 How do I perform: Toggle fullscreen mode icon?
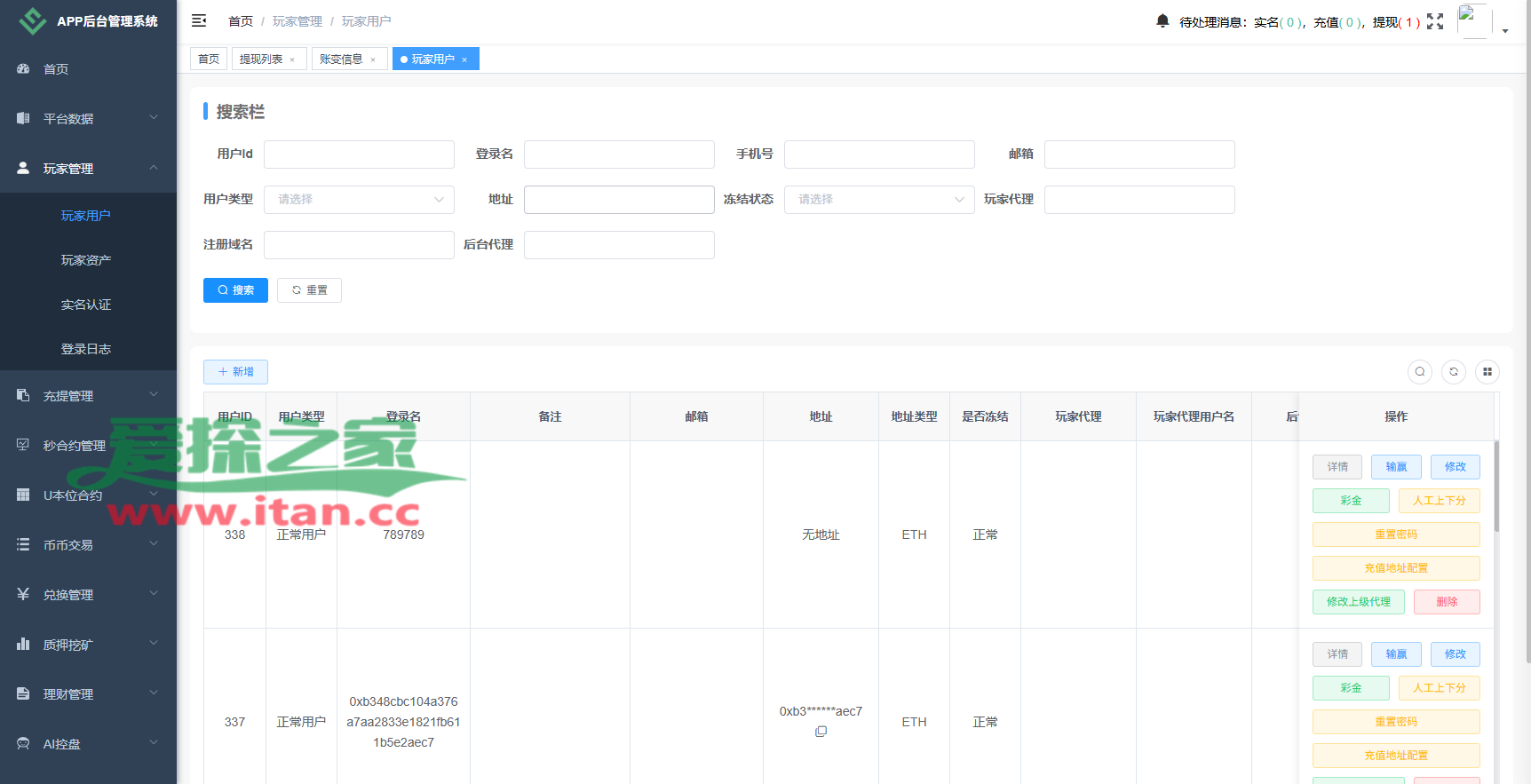[1435, 21]
